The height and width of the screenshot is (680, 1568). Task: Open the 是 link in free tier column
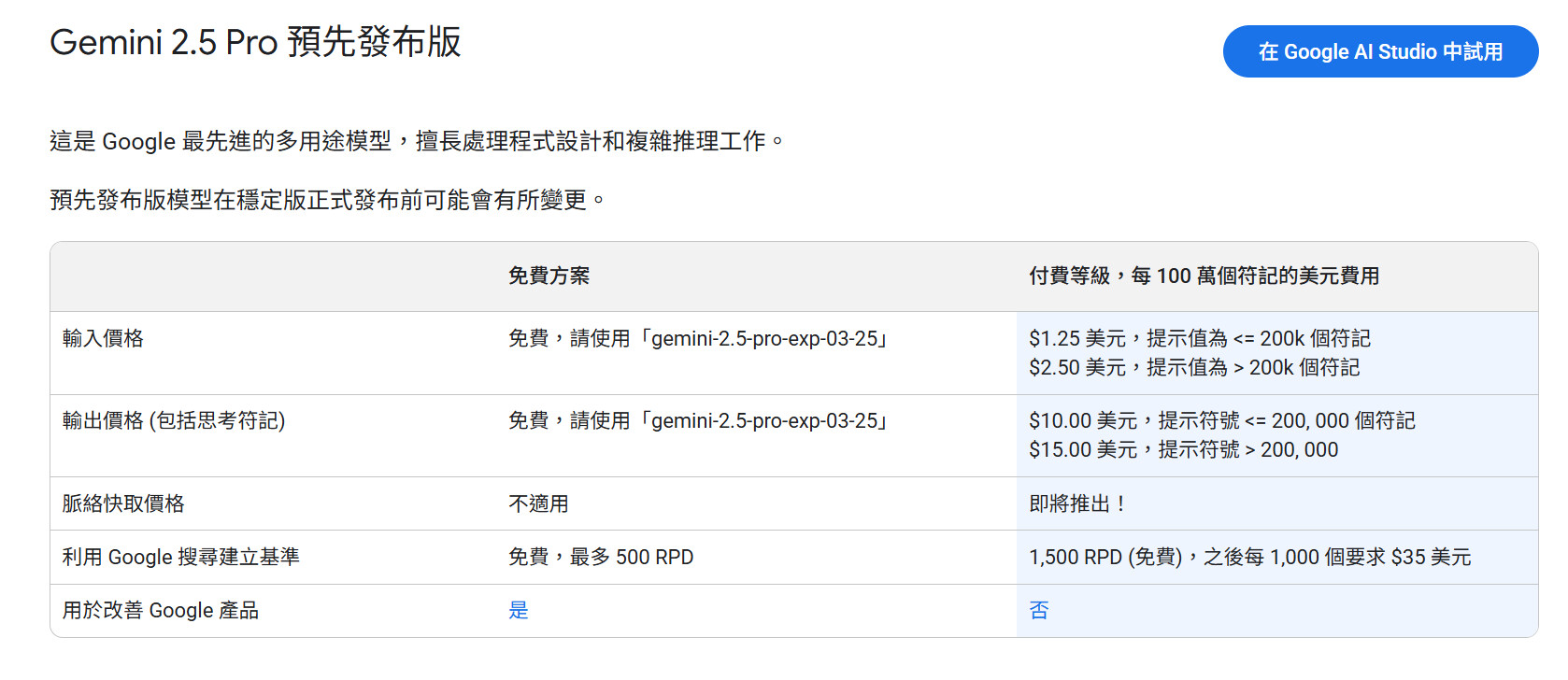click(518, 610)
